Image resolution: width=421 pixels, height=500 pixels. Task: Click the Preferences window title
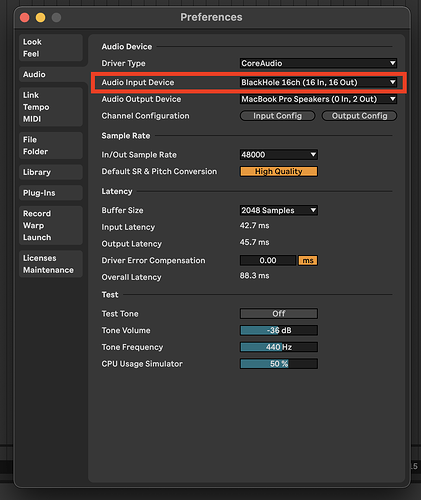click(x=211, y=17)
